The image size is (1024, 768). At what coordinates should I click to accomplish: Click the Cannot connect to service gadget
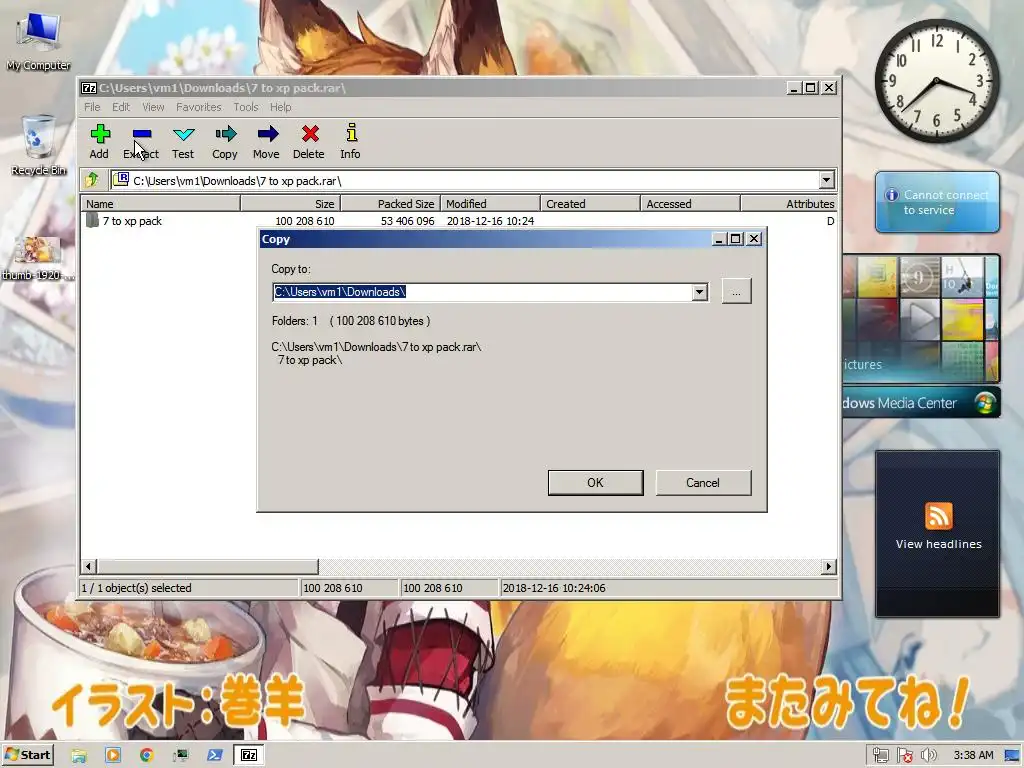tap(937, 202)
